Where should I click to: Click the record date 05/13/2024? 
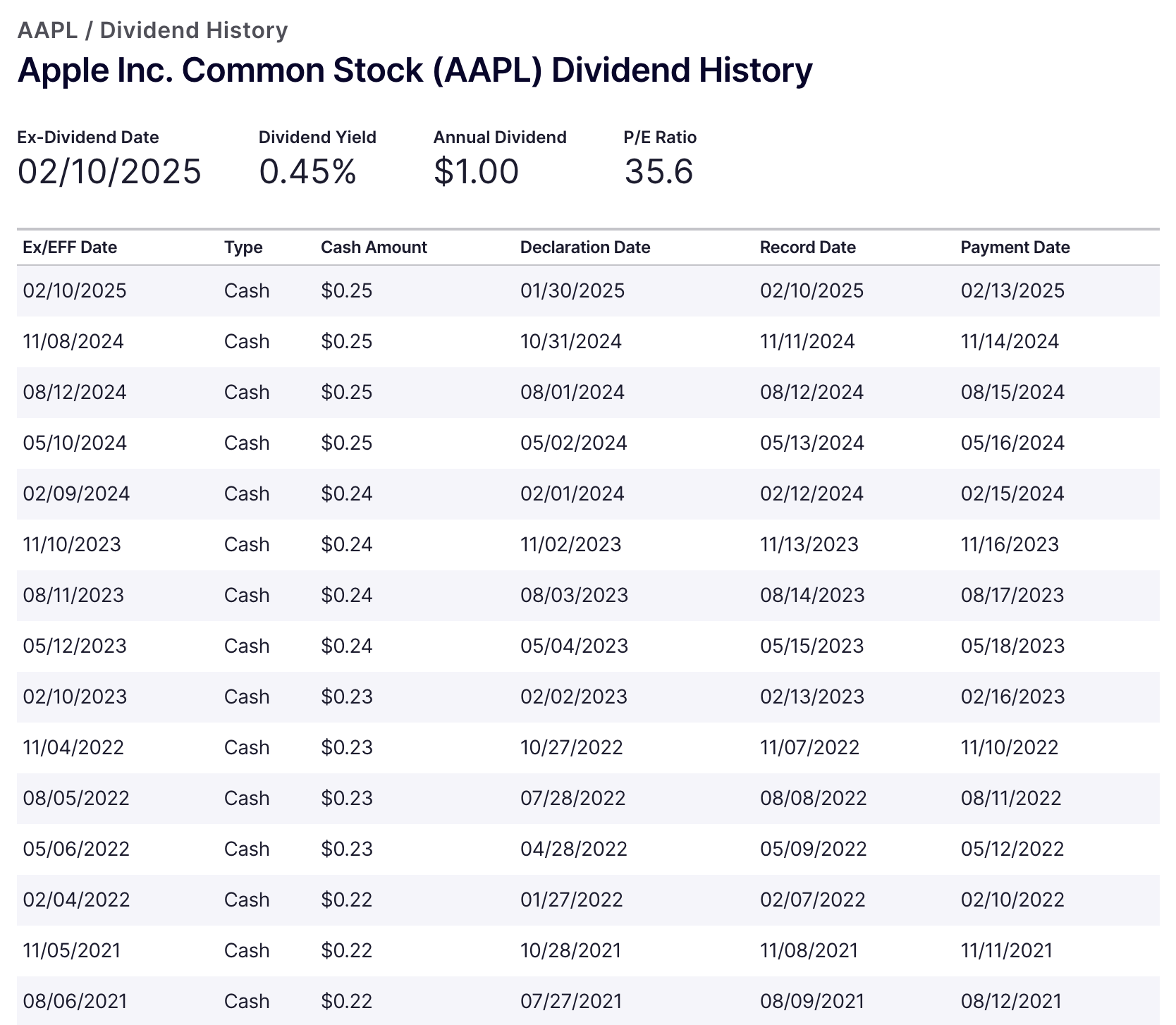pos(811,443)
